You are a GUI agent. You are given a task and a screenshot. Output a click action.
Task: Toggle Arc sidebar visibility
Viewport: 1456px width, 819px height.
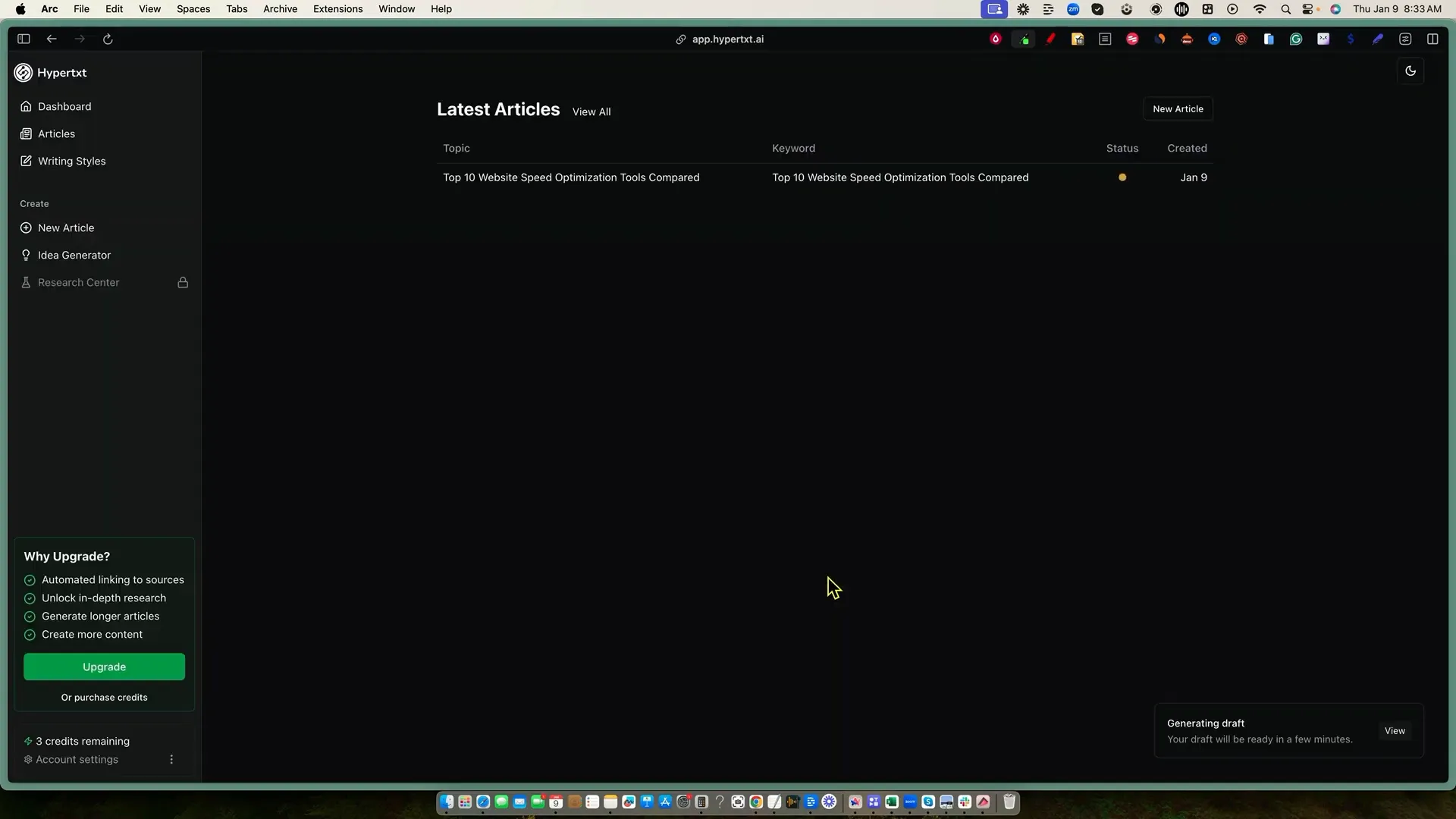tap(24, 39)
